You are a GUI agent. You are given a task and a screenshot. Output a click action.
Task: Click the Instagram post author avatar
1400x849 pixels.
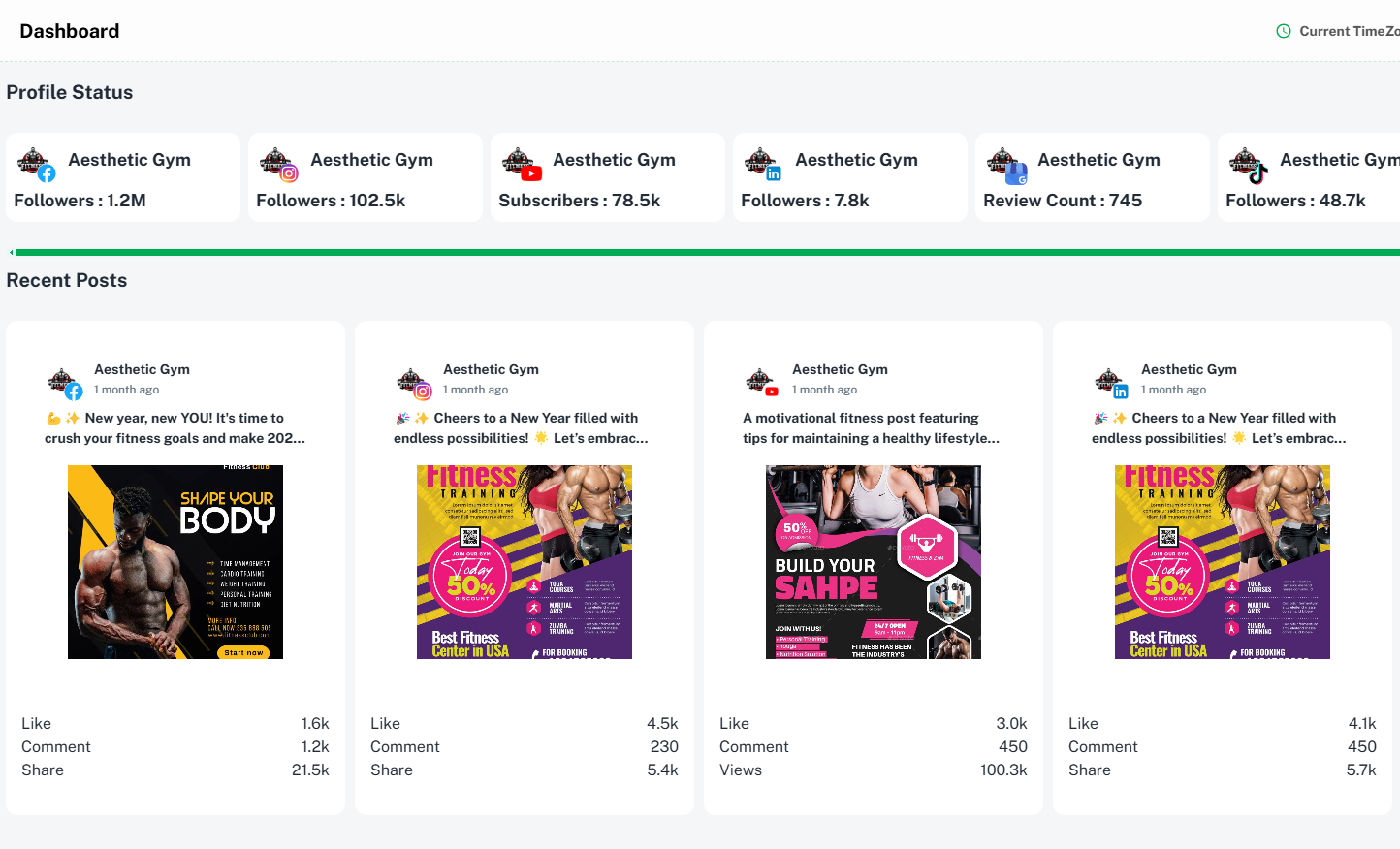(413, 382)
